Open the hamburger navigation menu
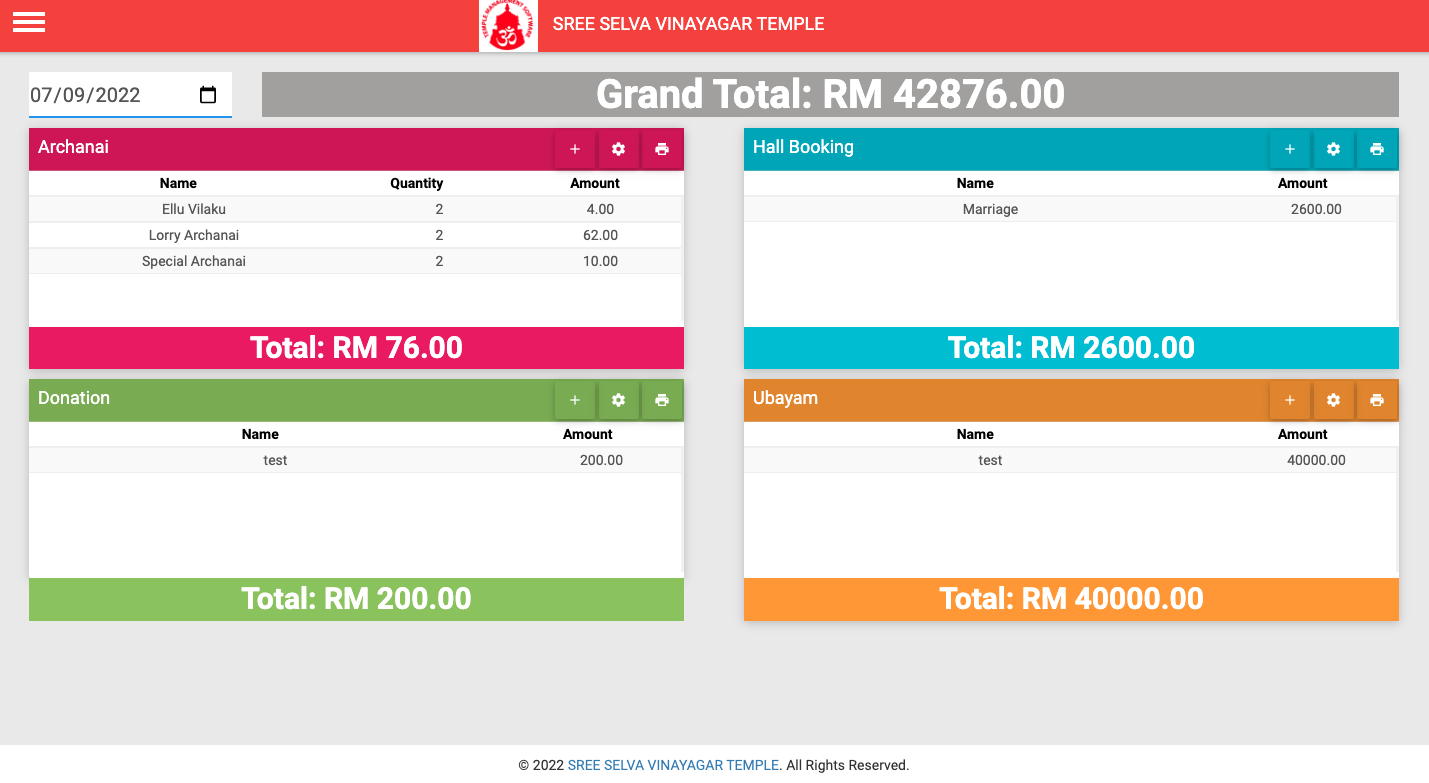1429x783 pixels. click(29, 22)
